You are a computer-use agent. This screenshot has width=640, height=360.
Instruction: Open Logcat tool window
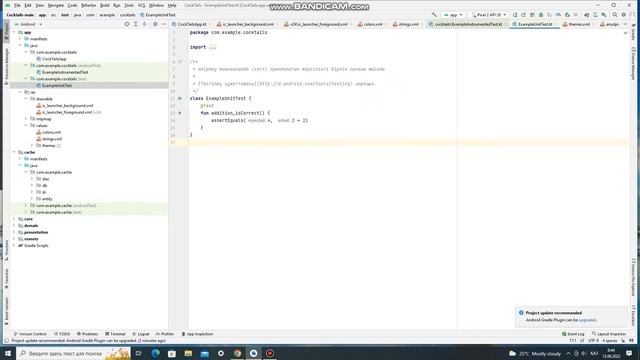[141, 334]
